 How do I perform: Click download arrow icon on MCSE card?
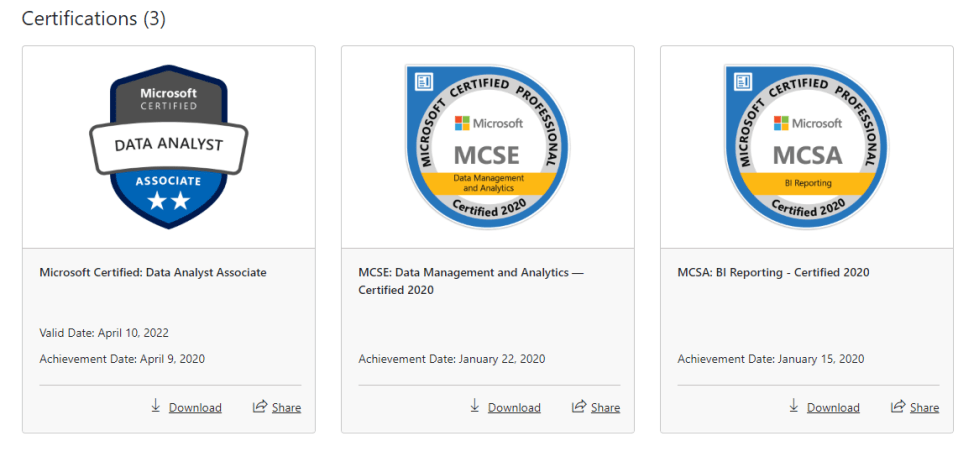(x=474, y=406)
